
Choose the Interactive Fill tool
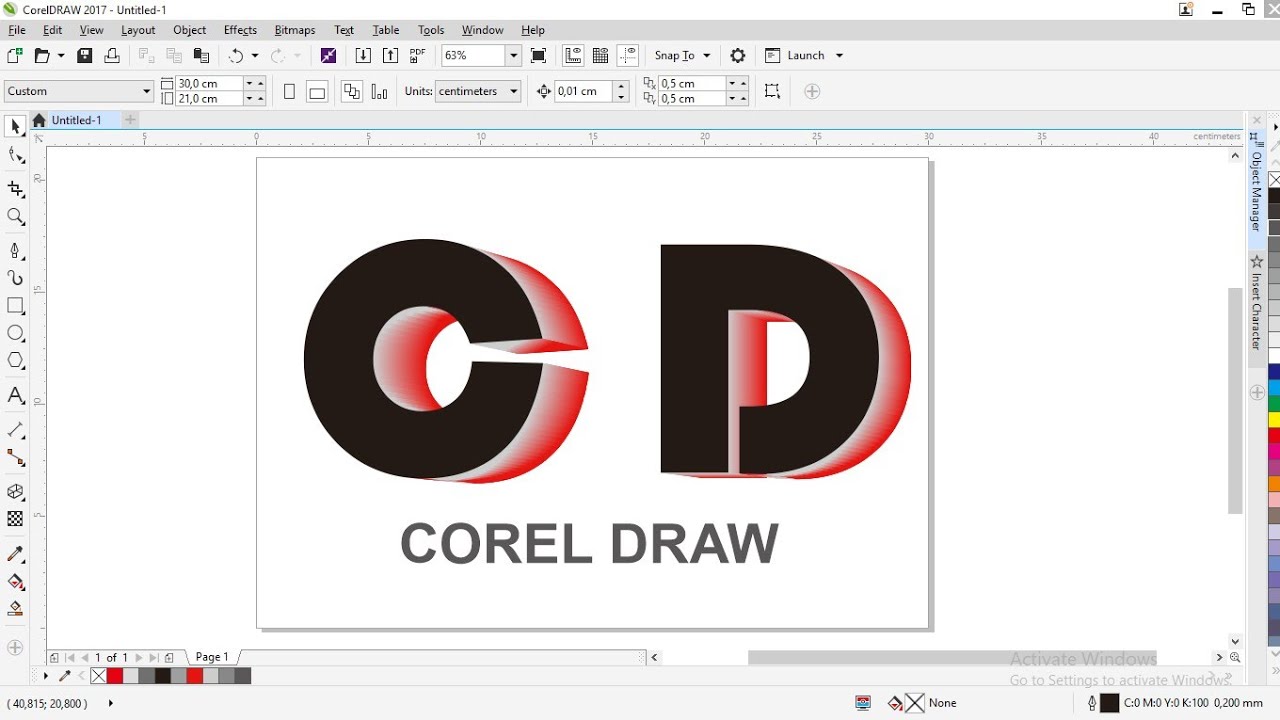15,581
